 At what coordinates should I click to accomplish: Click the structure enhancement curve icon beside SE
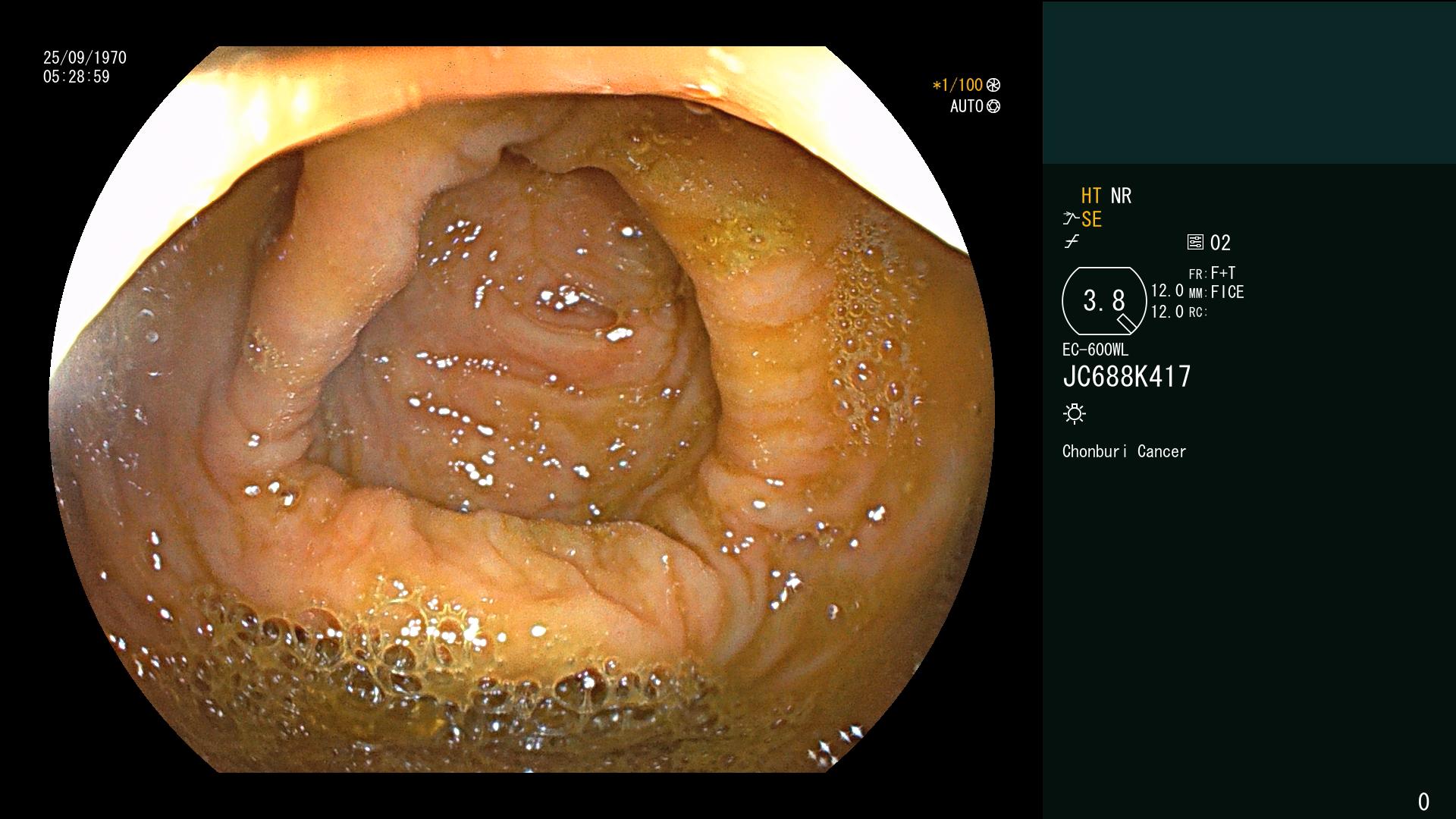point(1071,219)
